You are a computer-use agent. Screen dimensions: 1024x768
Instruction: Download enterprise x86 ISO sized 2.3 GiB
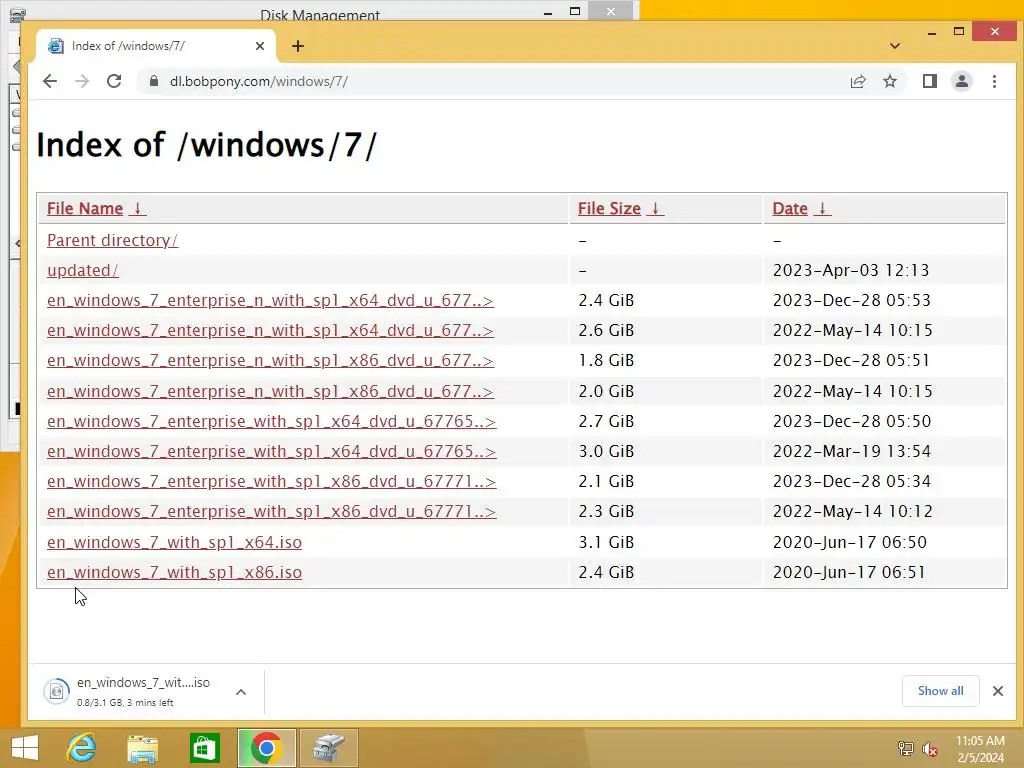[272, 511]
